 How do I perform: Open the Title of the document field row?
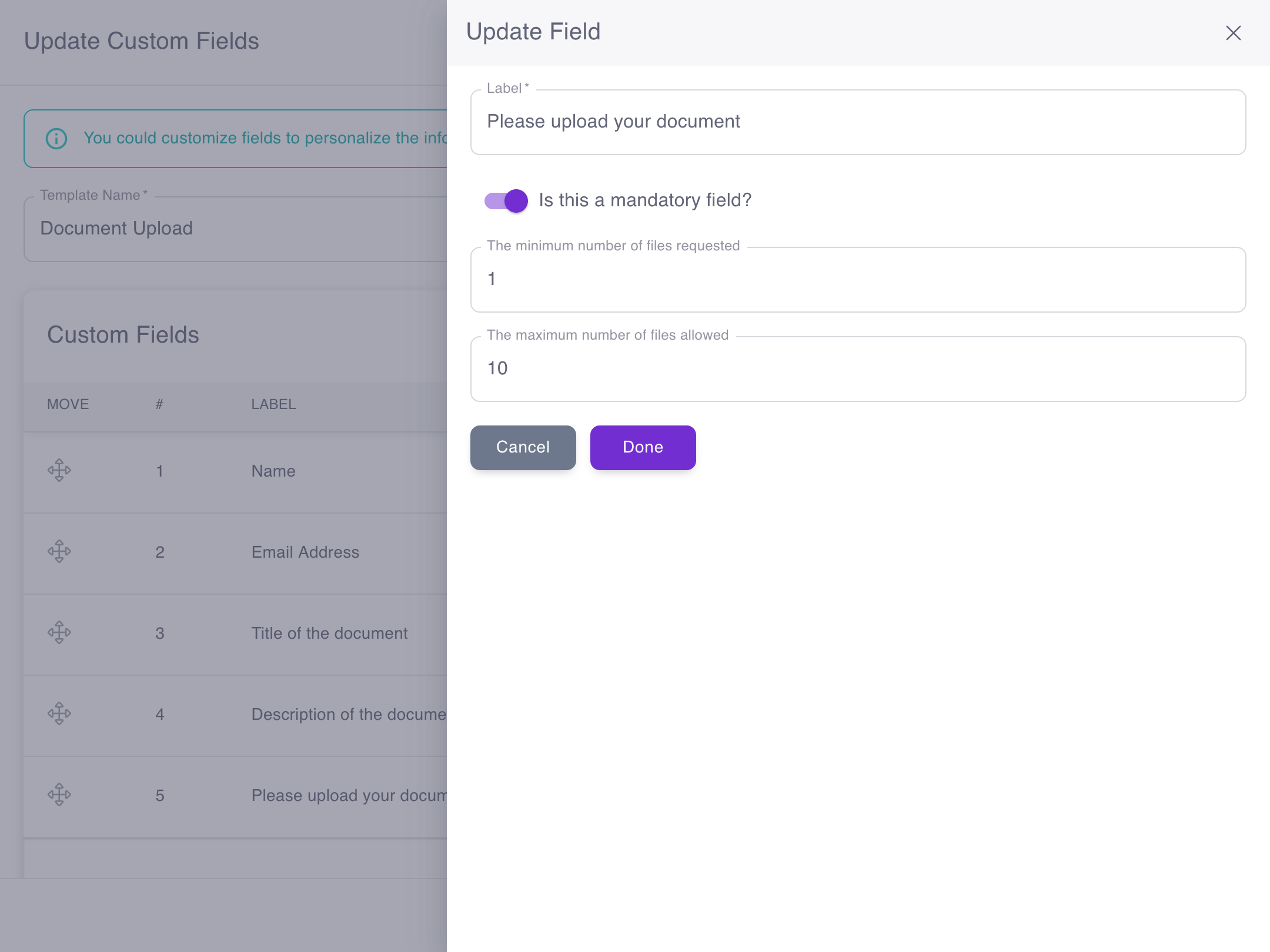tap(329, 633)
